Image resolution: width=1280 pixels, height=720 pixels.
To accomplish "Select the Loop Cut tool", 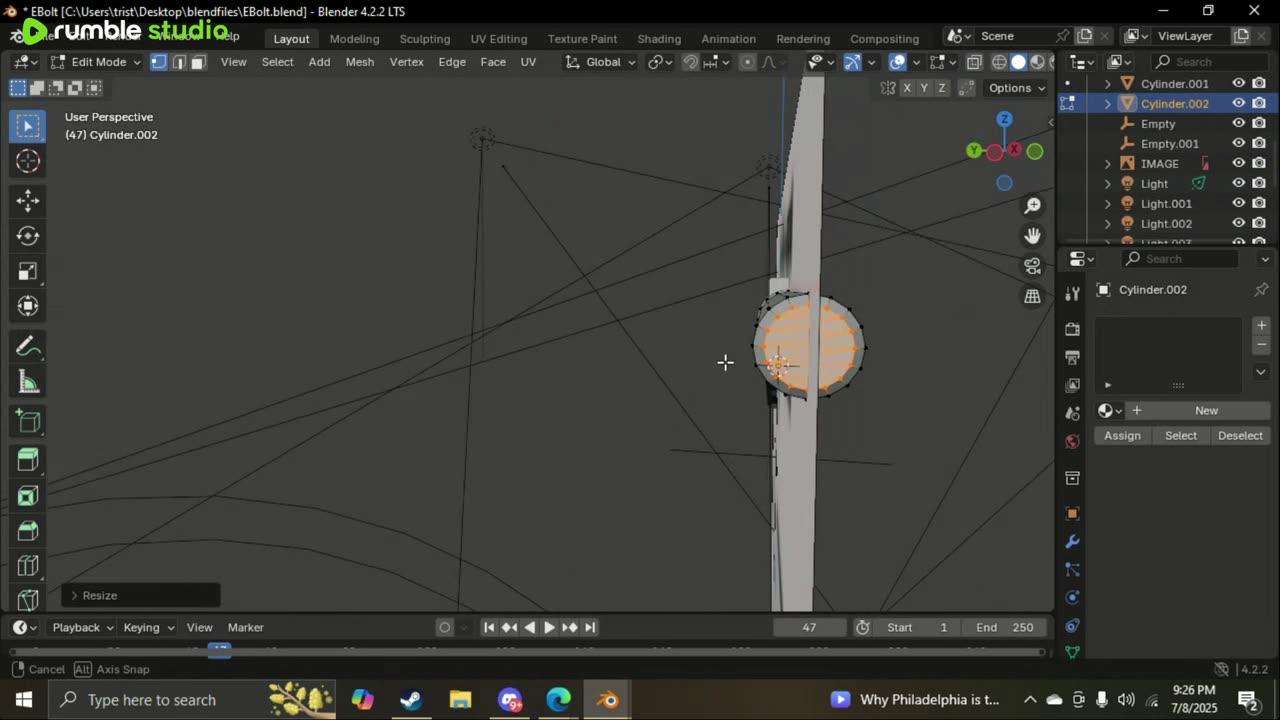I will (x=28, y=567).
